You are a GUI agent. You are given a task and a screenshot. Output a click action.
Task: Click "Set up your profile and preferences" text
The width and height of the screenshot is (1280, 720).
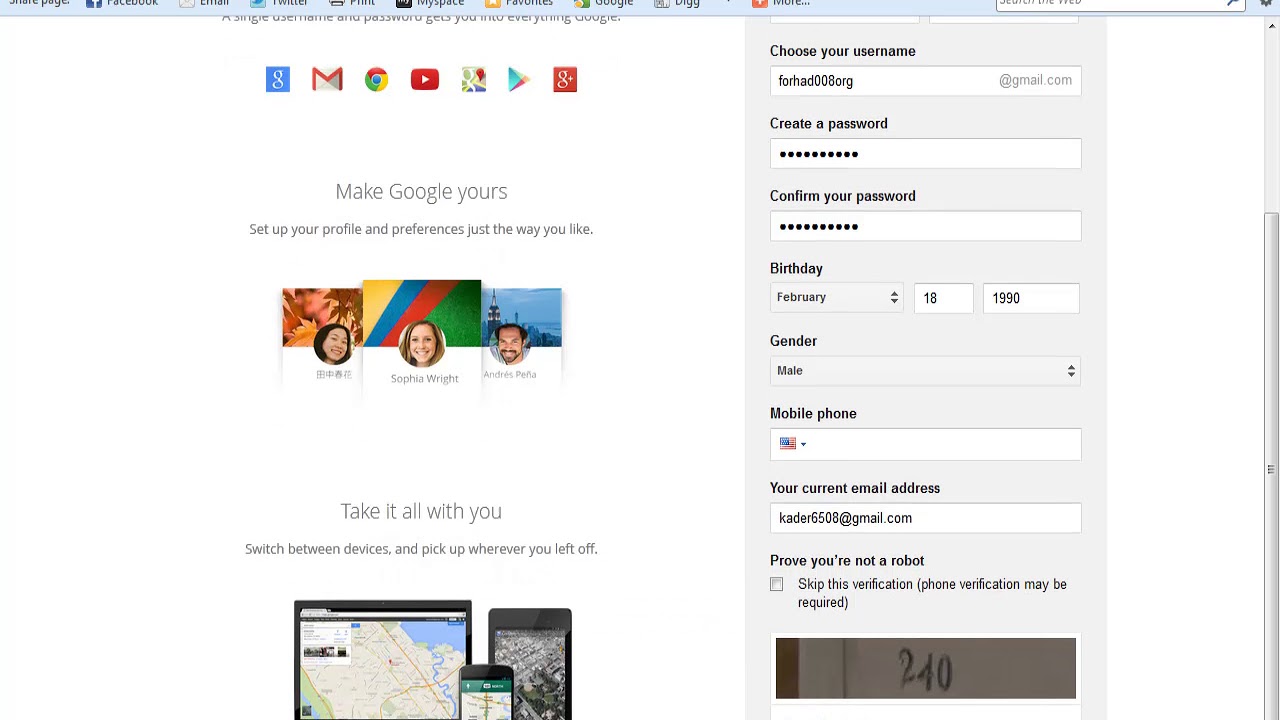pos(421,229)
